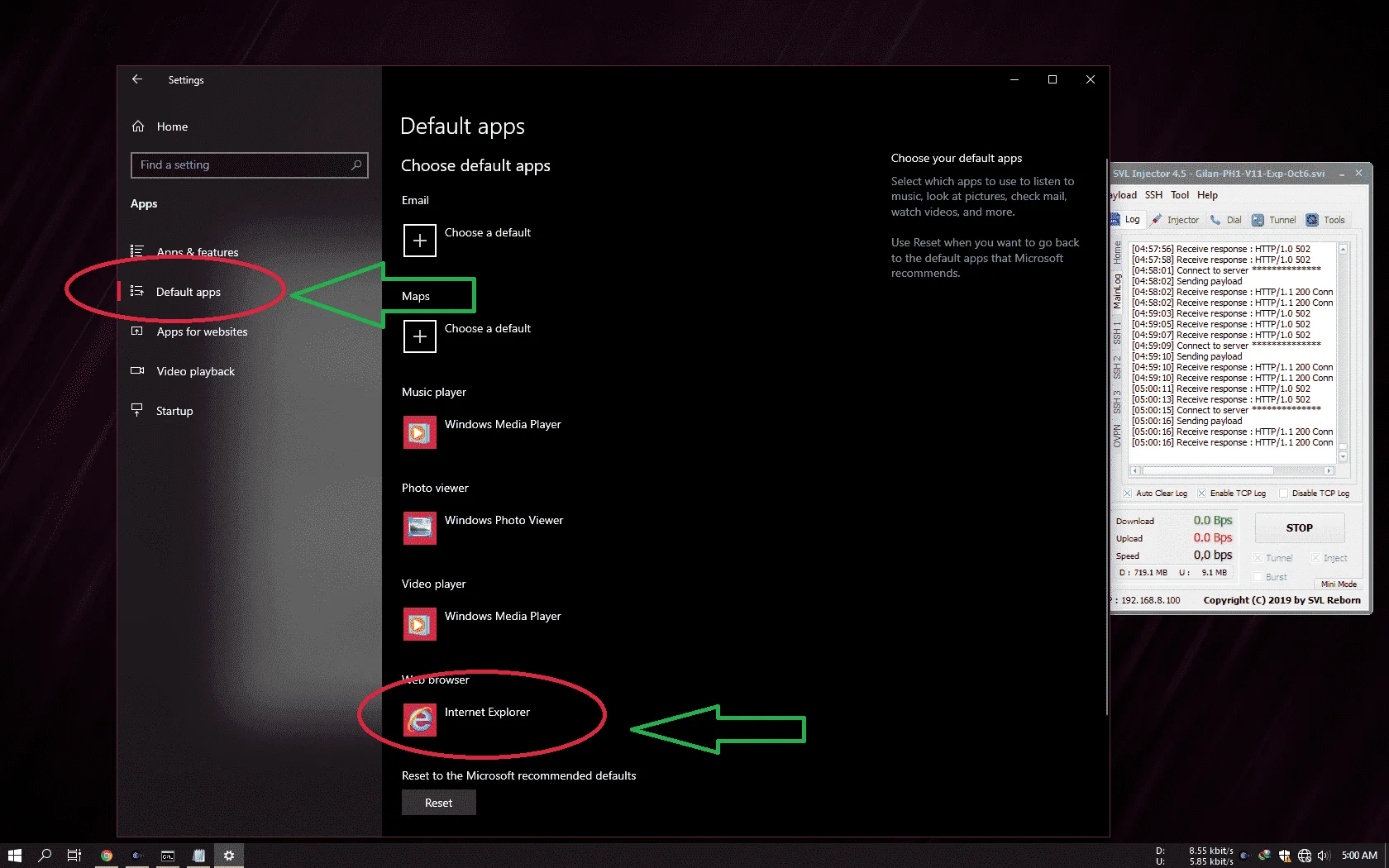Choose a default Email app plus icon
1389x868 pixels.
click(x=420, y=241)
